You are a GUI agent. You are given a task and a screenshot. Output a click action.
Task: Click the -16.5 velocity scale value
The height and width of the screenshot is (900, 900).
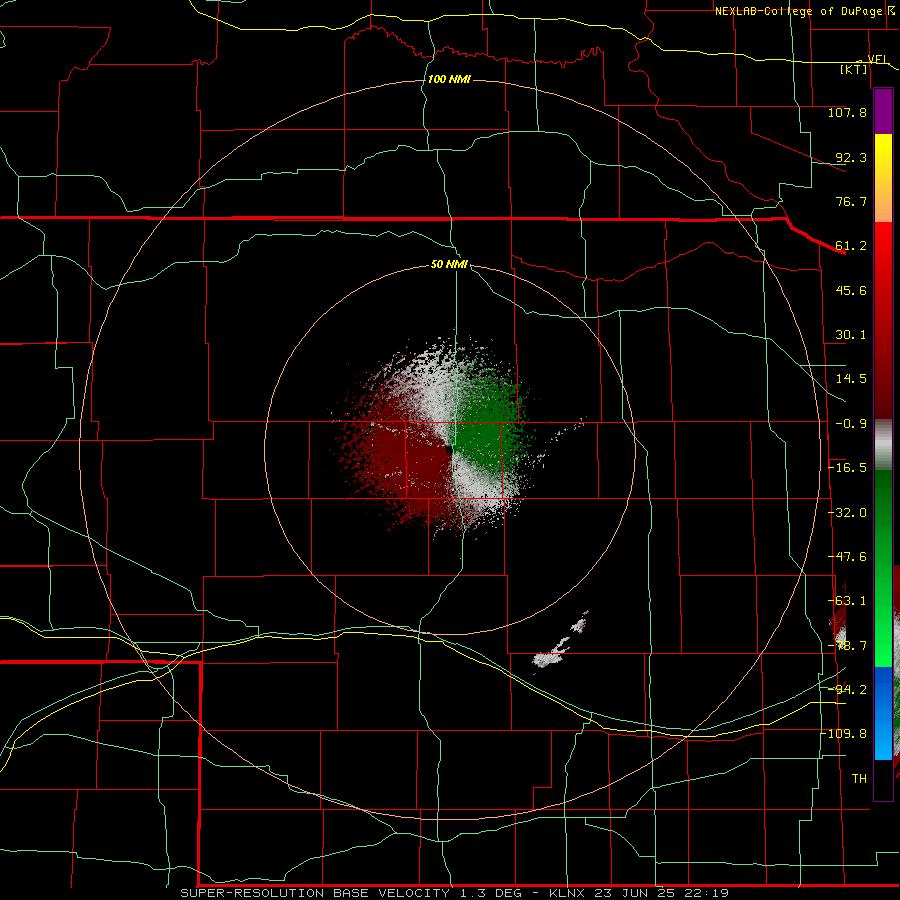[848, 468]
